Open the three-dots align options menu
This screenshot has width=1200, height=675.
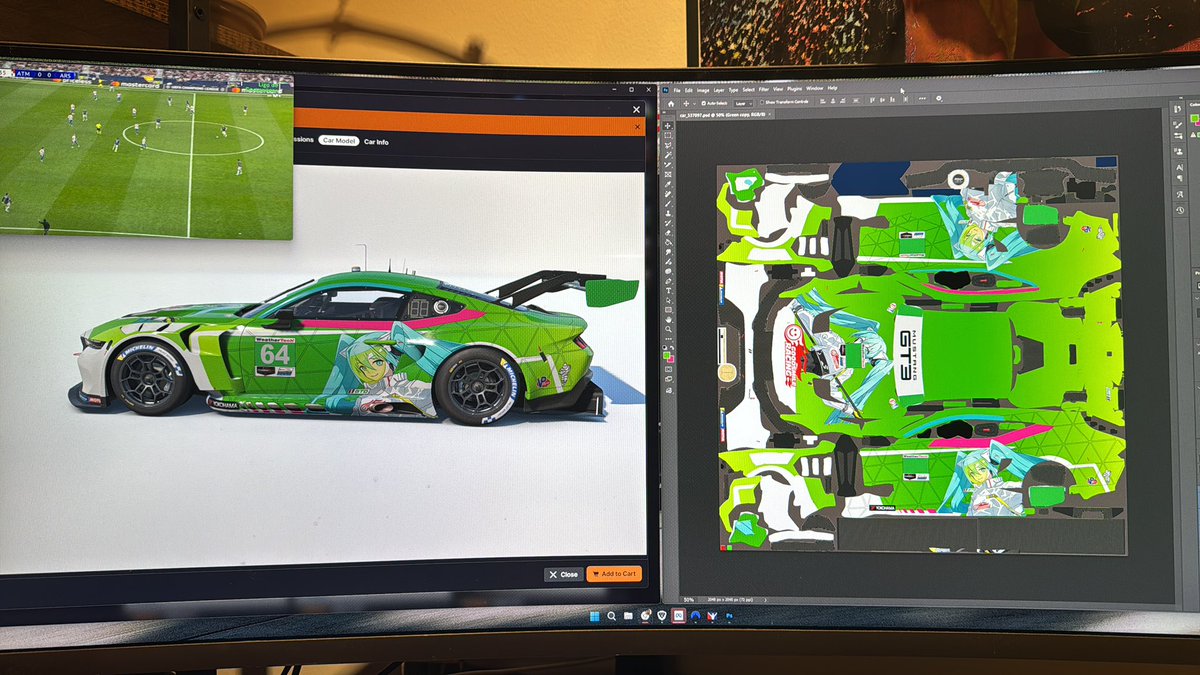[x=922, y=98]
